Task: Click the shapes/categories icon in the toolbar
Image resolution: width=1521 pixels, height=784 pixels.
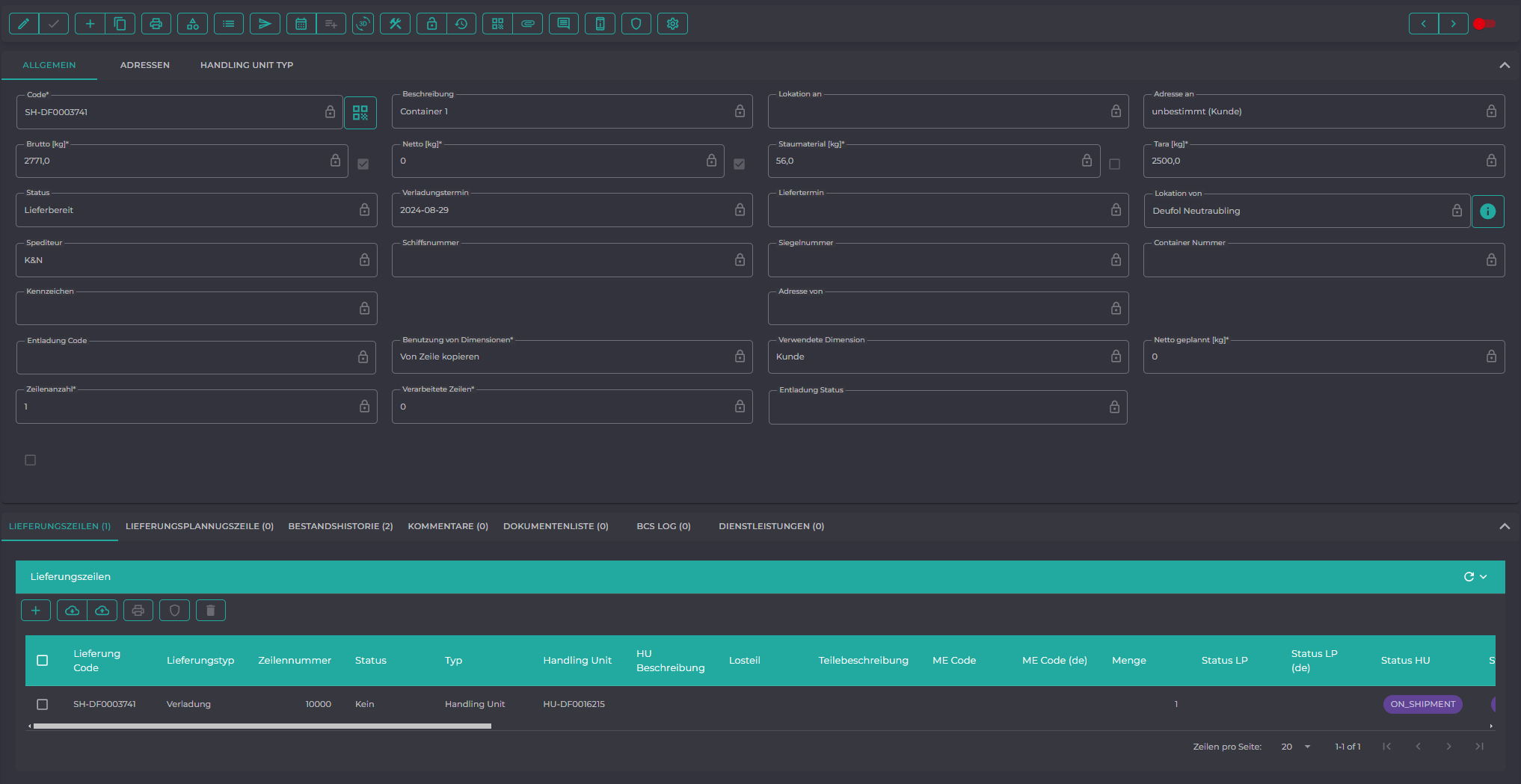Action: tap(192, 24)
